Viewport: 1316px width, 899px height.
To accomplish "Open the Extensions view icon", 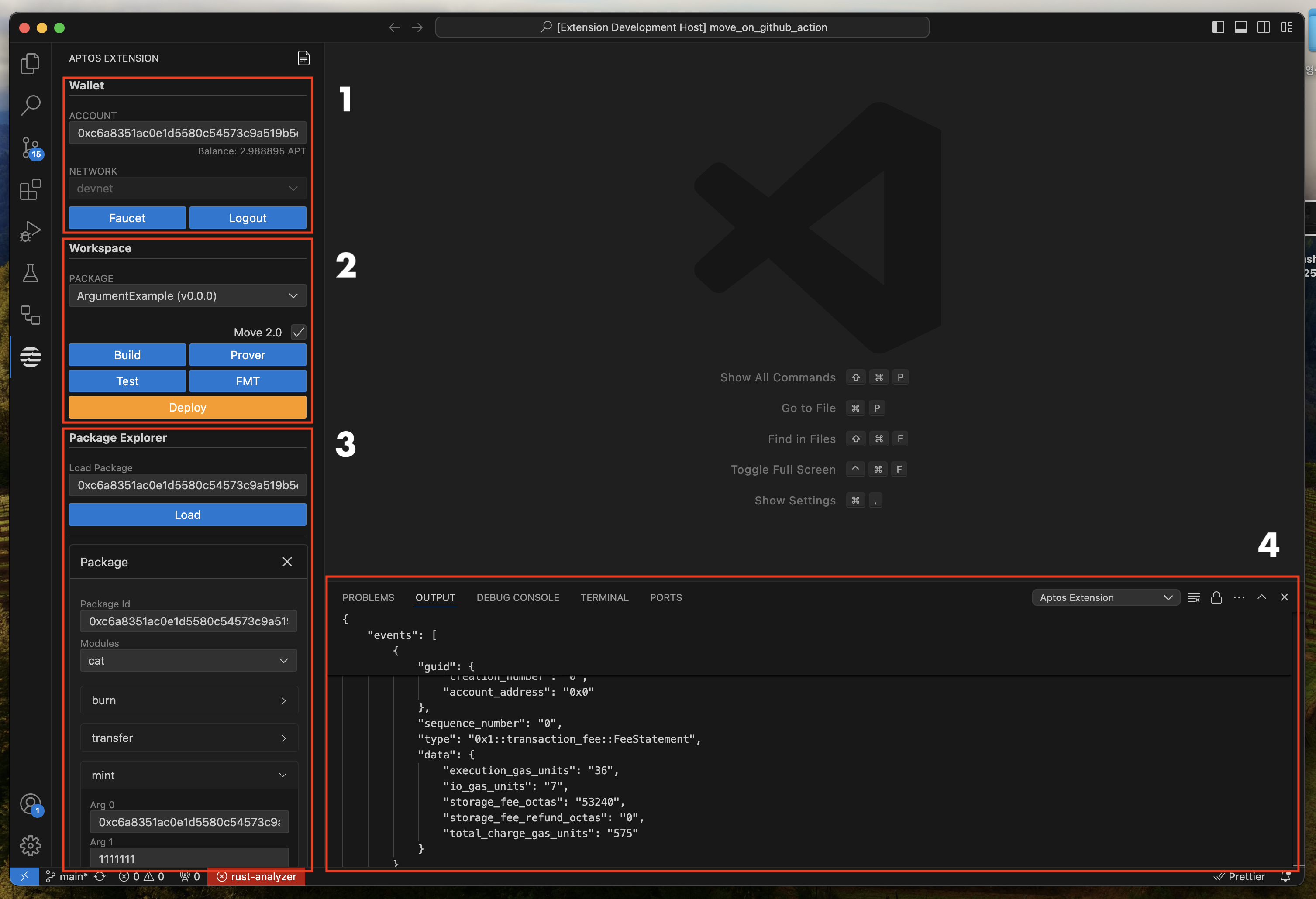I will 31,190.
